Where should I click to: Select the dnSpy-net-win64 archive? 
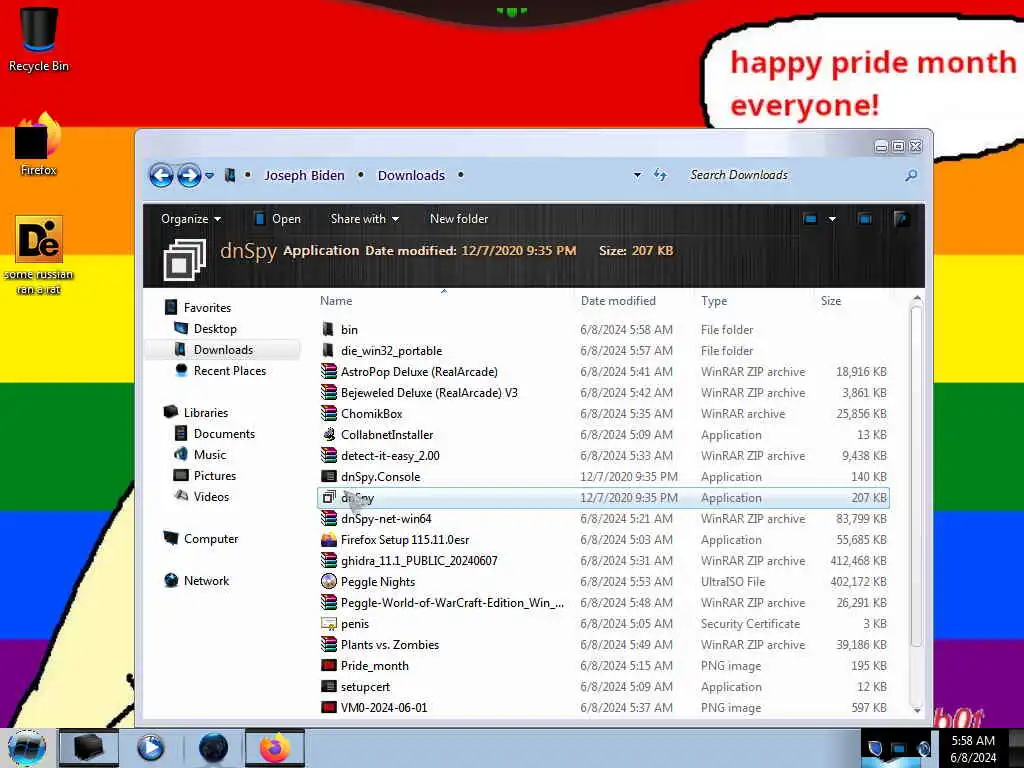click(x=386, y=519)
